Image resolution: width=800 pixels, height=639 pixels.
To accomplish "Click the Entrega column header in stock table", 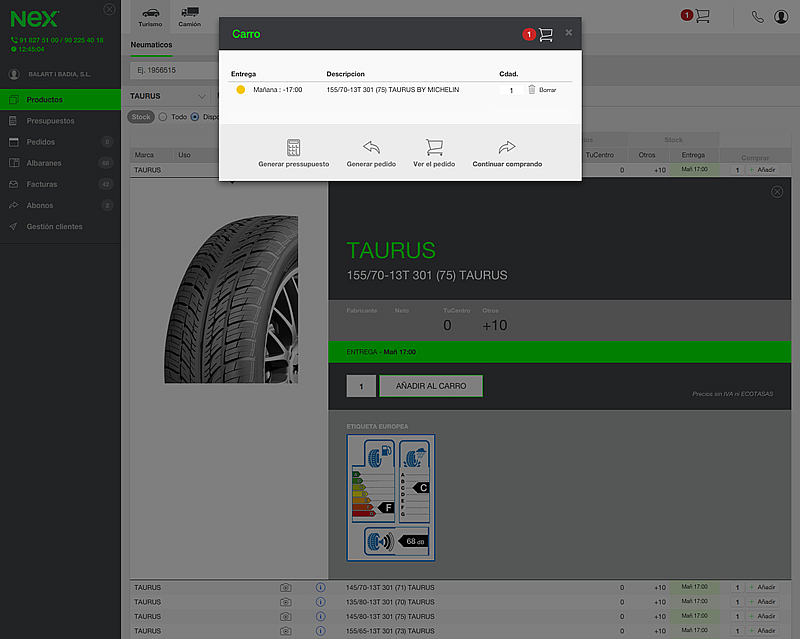I will (693, 155).
